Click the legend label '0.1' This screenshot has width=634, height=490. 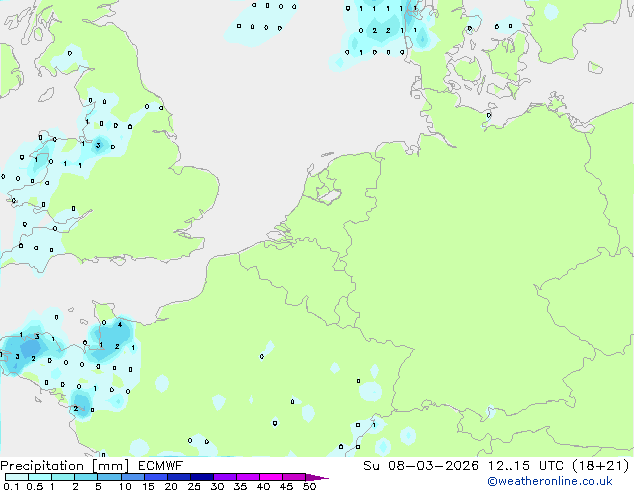pyautogui.click(x=11, y=486)
